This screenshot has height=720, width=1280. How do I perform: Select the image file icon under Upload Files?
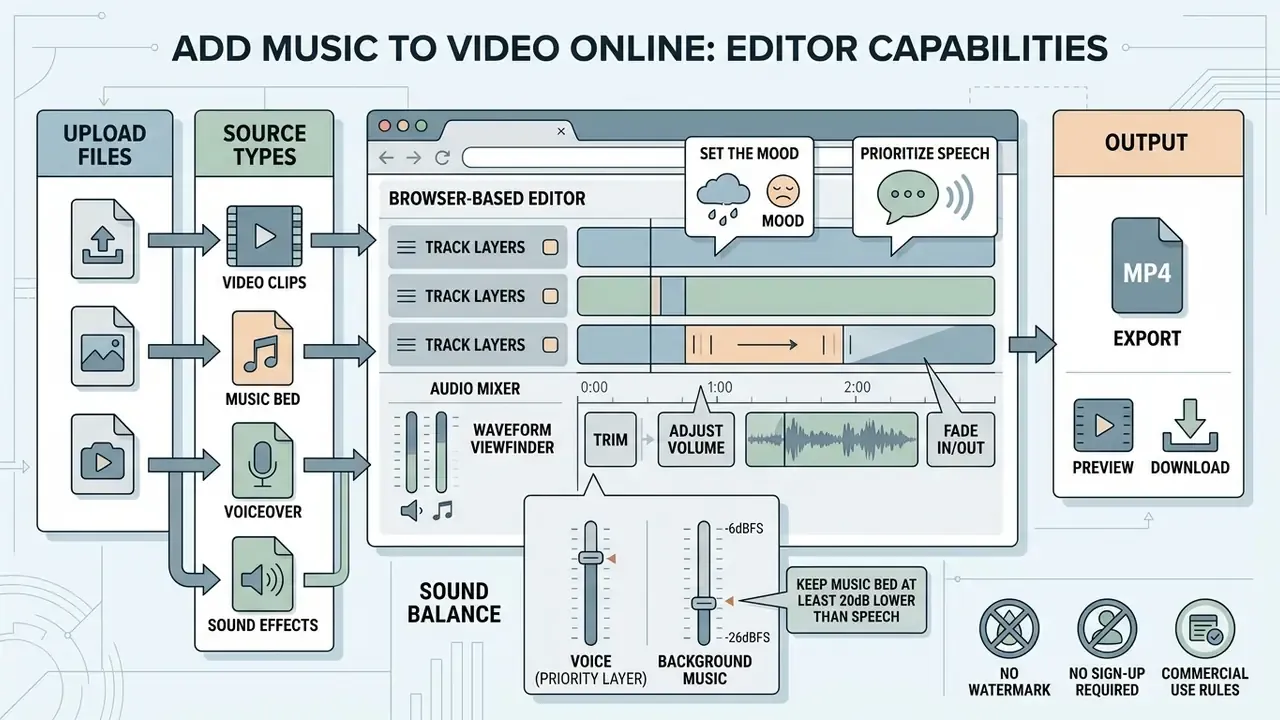coord(102,347)
